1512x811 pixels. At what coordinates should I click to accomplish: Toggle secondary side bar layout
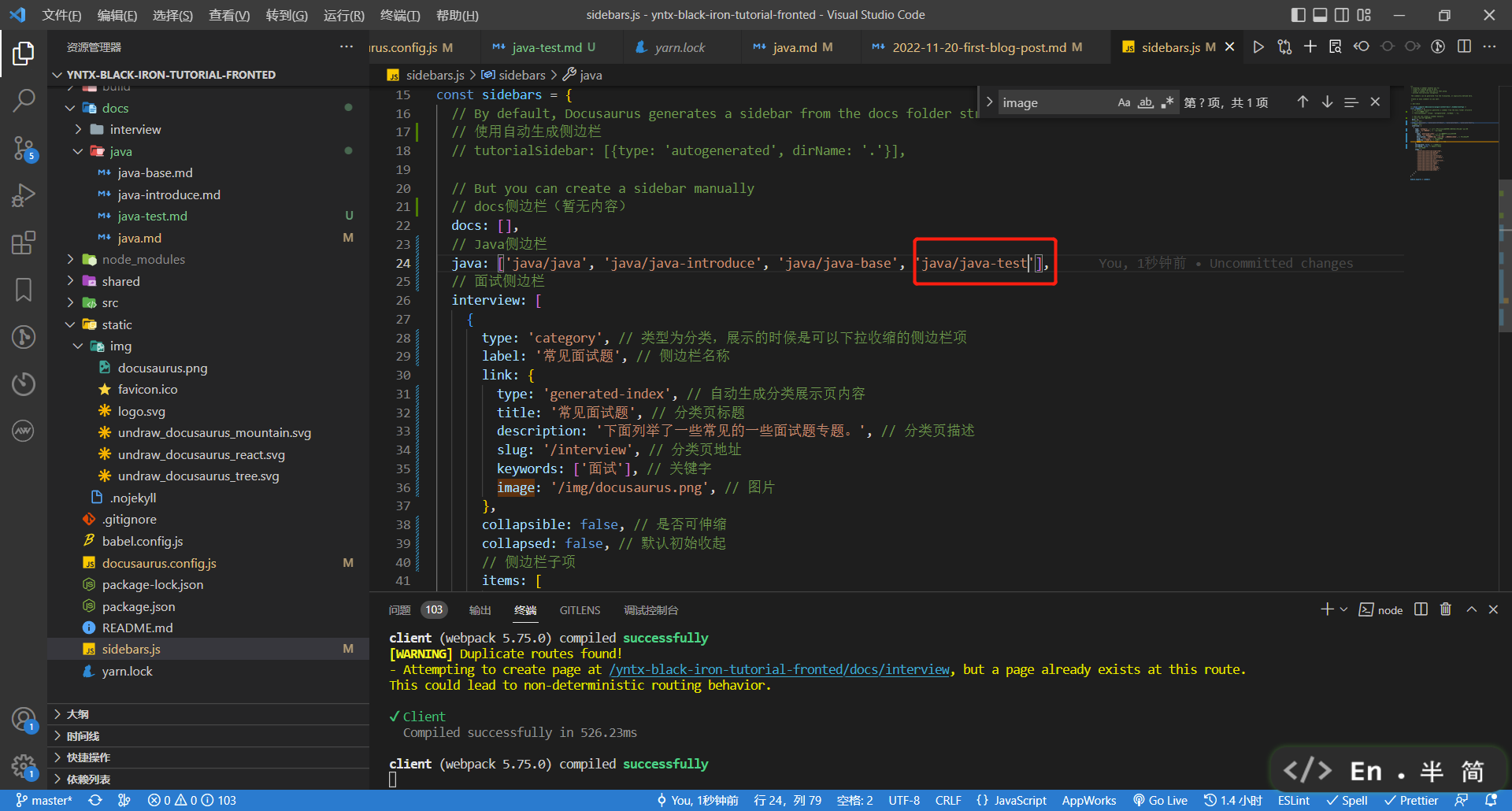tap(1342, 15)
